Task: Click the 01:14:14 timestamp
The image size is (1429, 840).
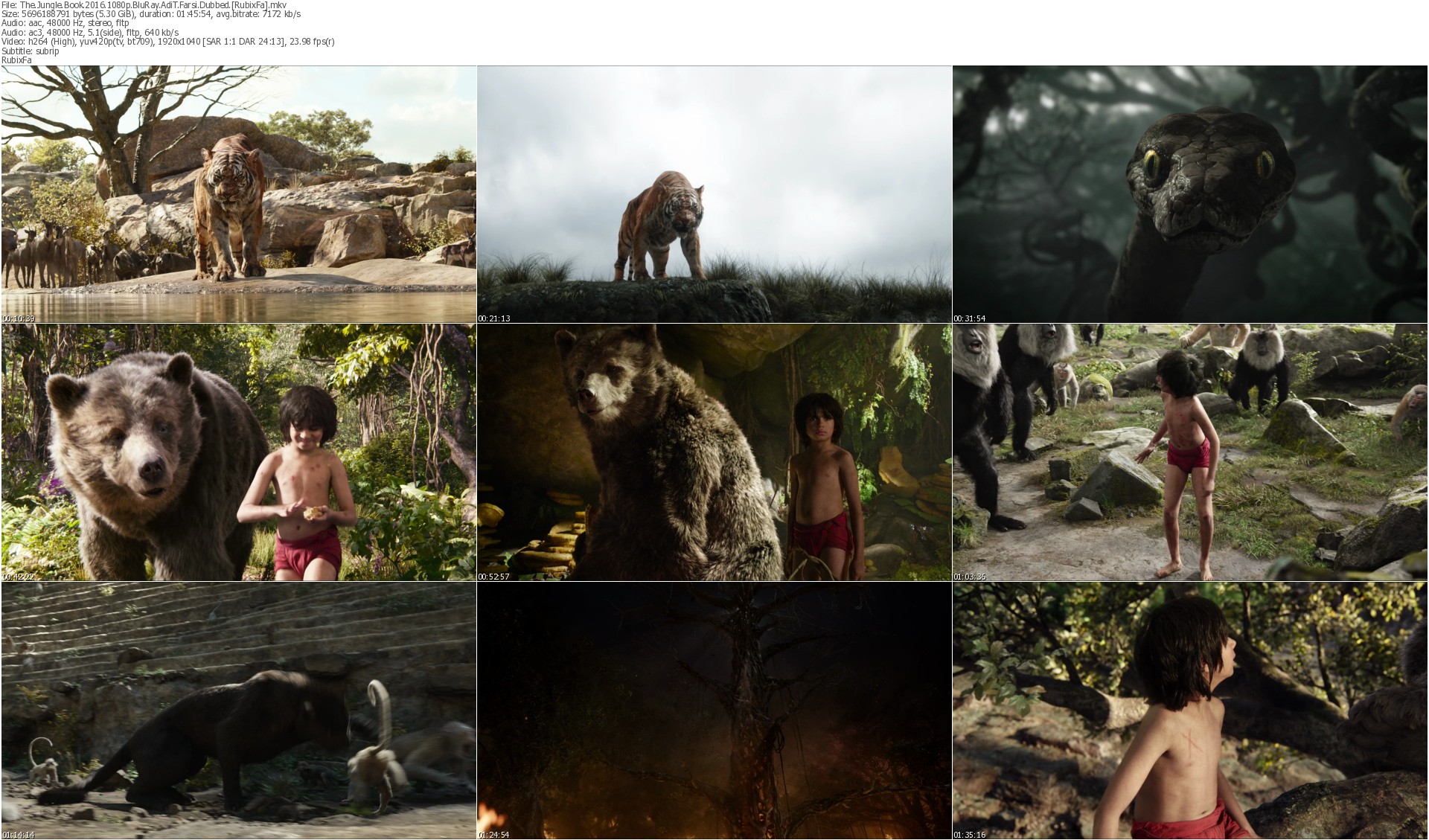Action: (19, 835)
